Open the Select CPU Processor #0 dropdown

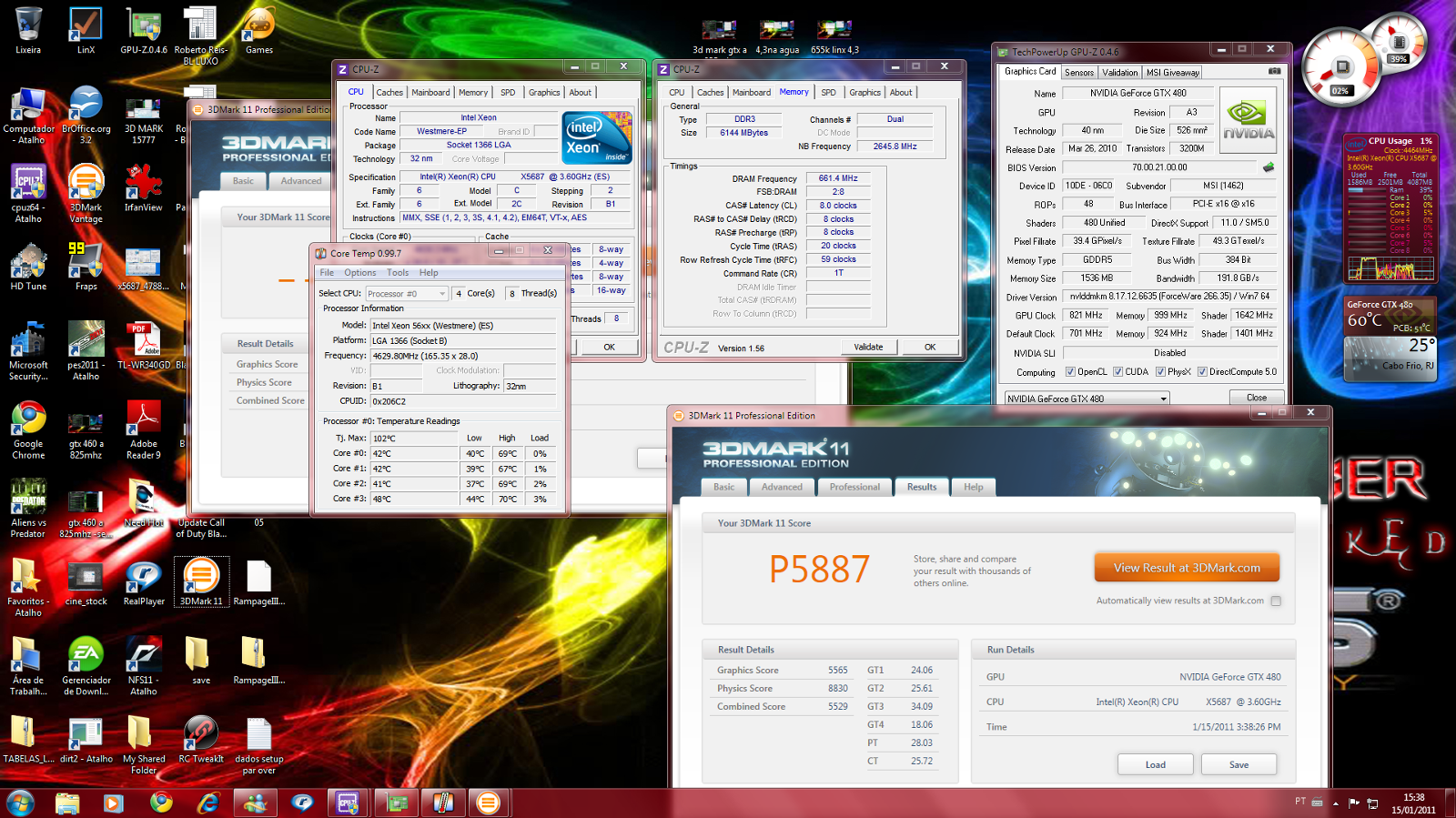tap(407, 293)
